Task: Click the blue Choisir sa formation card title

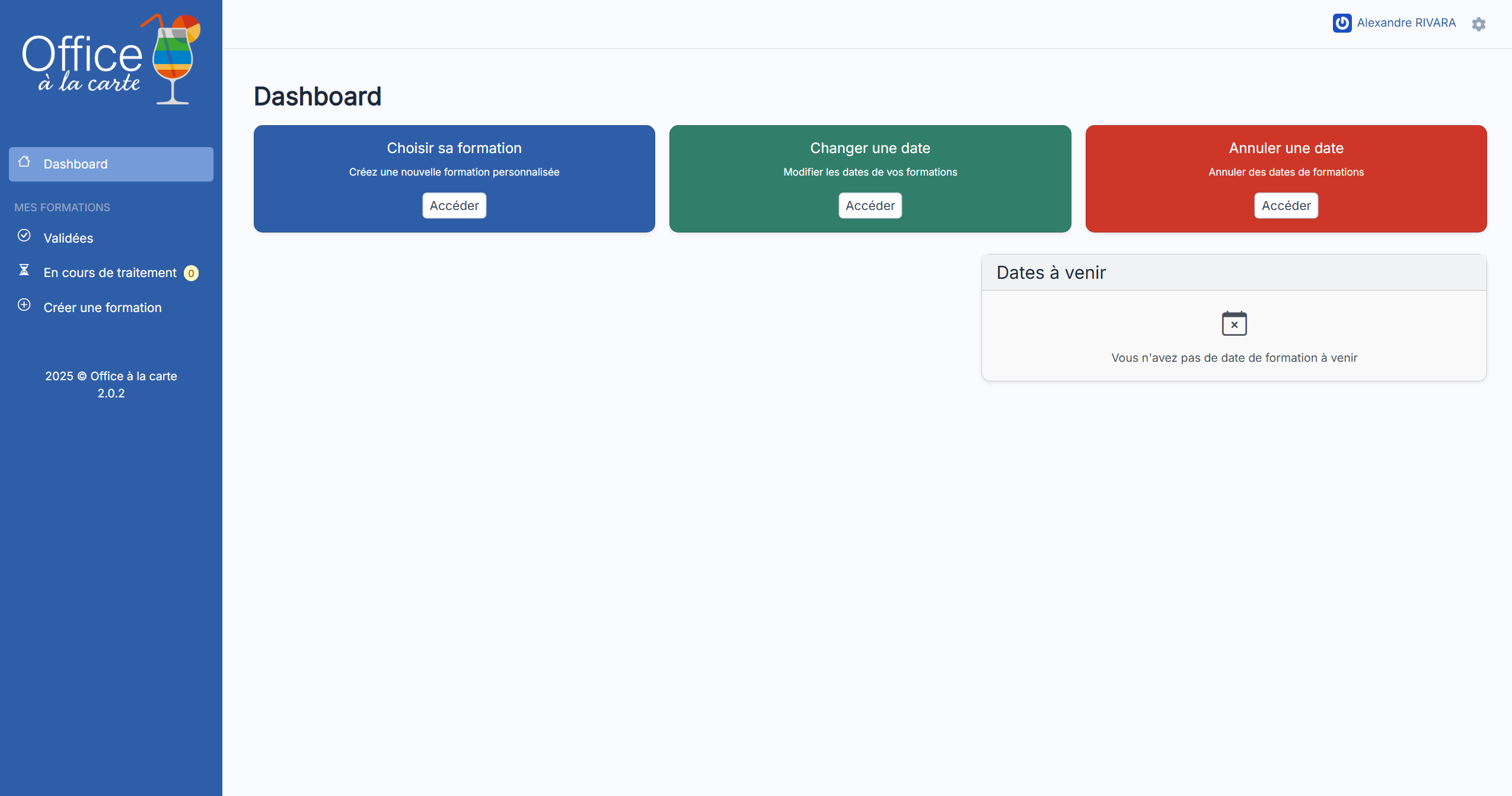Action: click(454, 148)
